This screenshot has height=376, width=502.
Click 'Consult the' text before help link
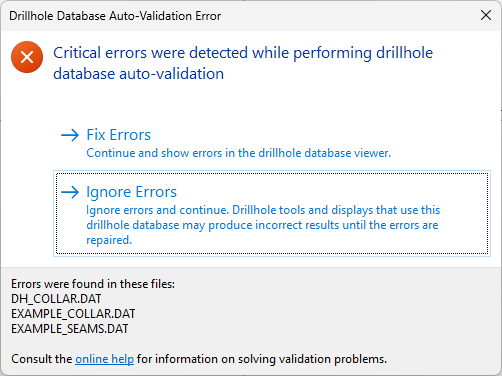[42, 359]
